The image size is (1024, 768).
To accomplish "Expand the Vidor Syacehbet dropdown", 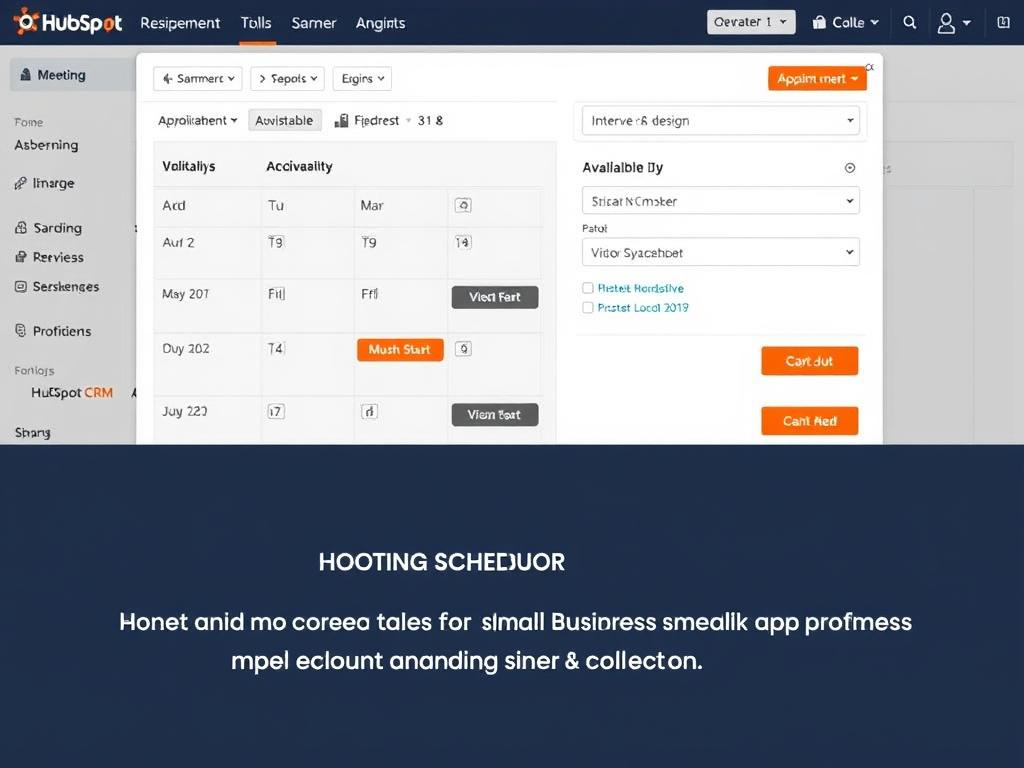I will 720,252.
